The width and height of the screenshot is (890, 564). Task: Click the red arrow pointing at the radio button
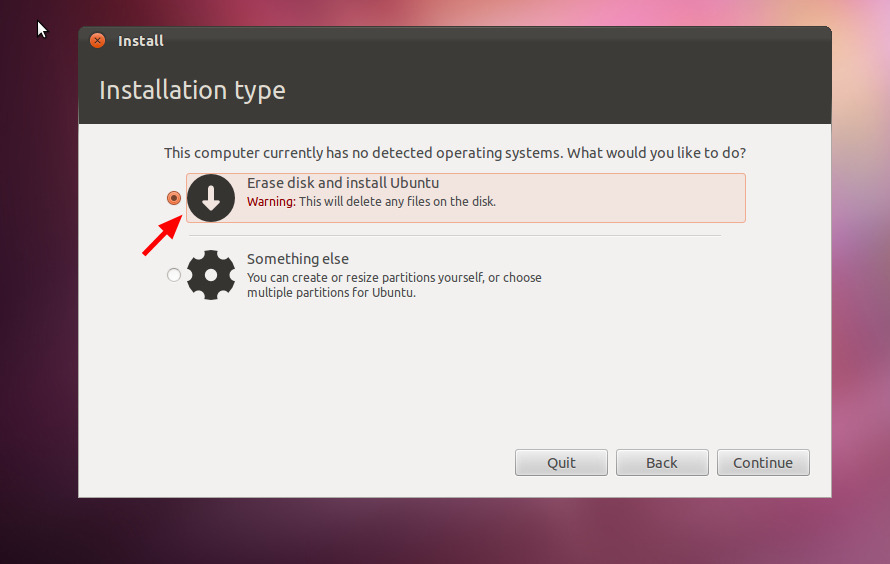pyautogui.click(x=160, y=238)
